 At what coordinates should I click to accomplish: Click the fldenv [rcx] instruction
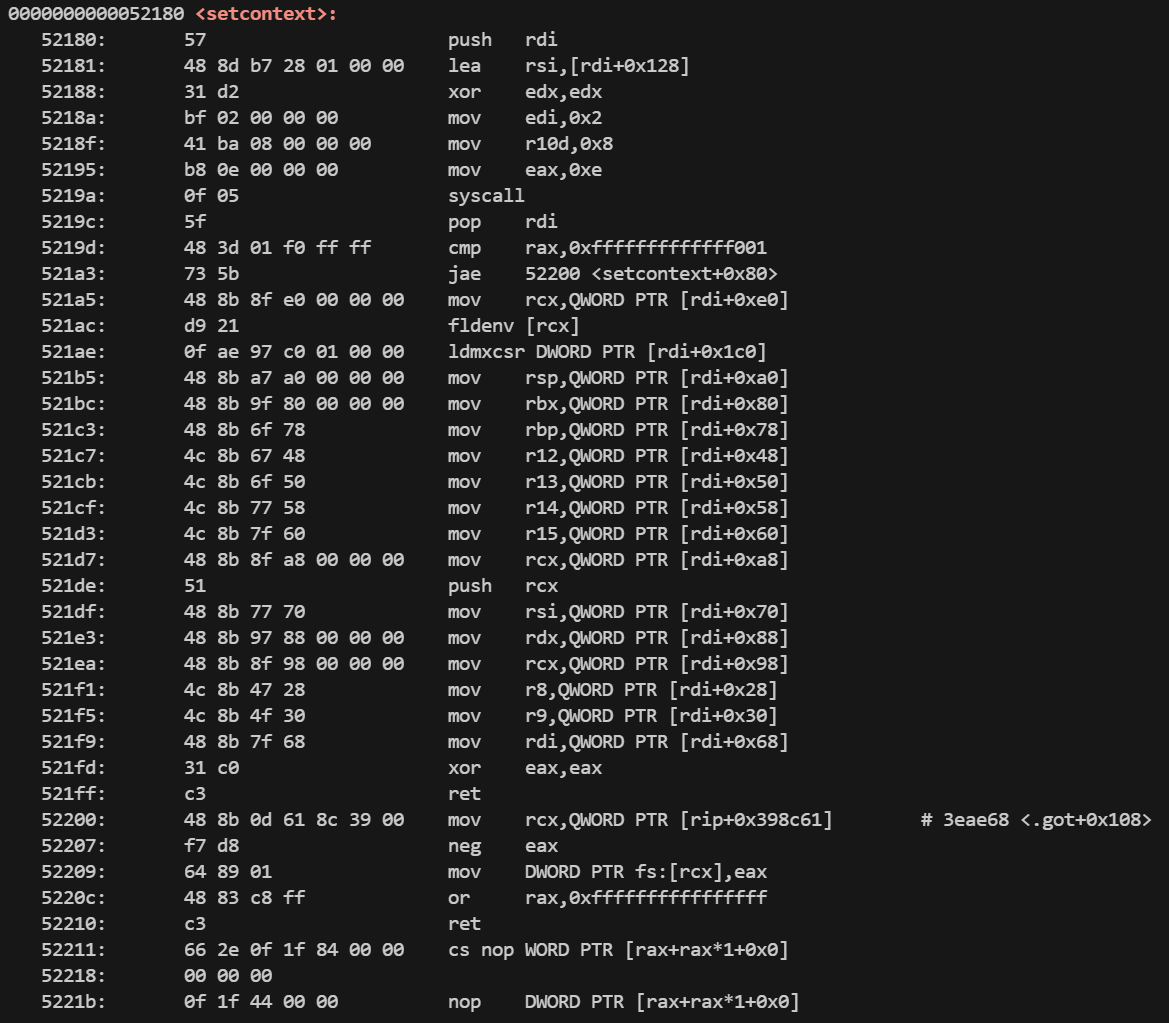click(513, 326)
